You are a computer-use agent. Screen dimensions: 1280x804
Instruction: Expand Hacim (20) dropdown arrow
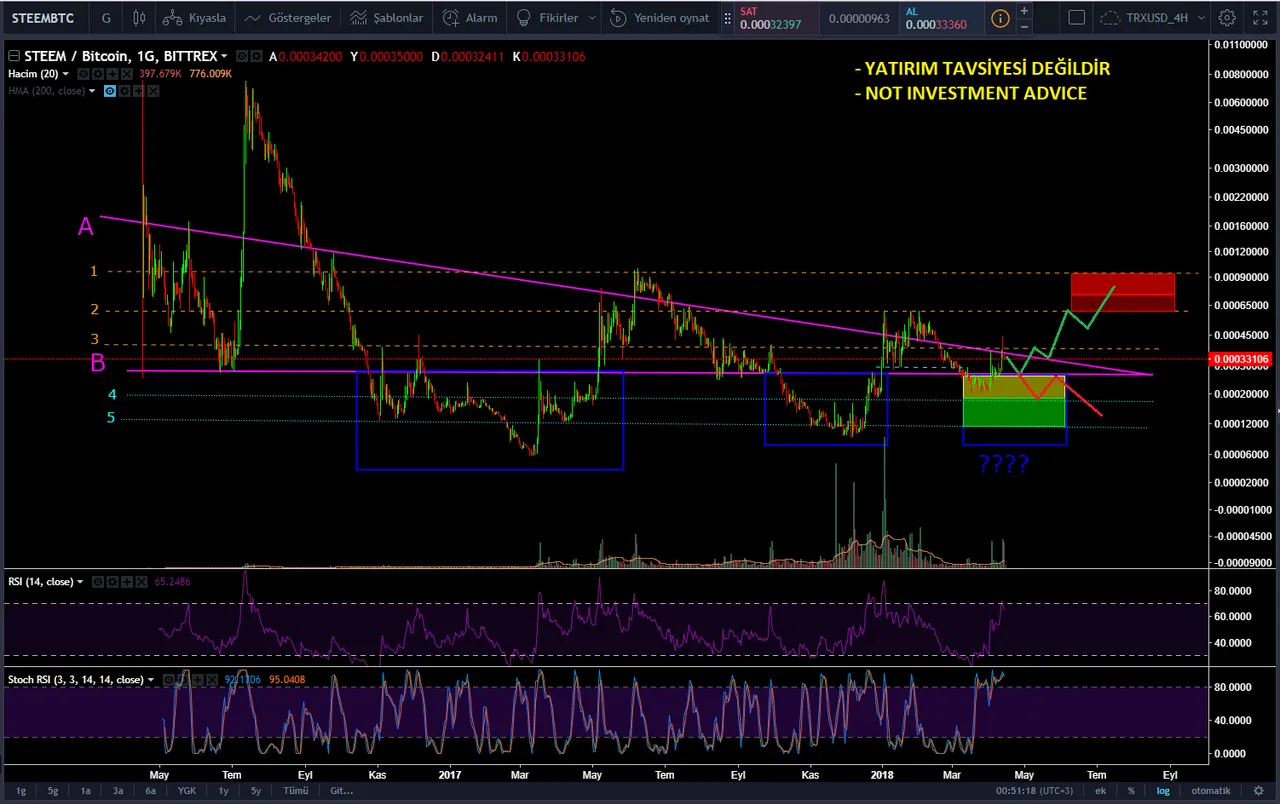click(x=66, y=74)
